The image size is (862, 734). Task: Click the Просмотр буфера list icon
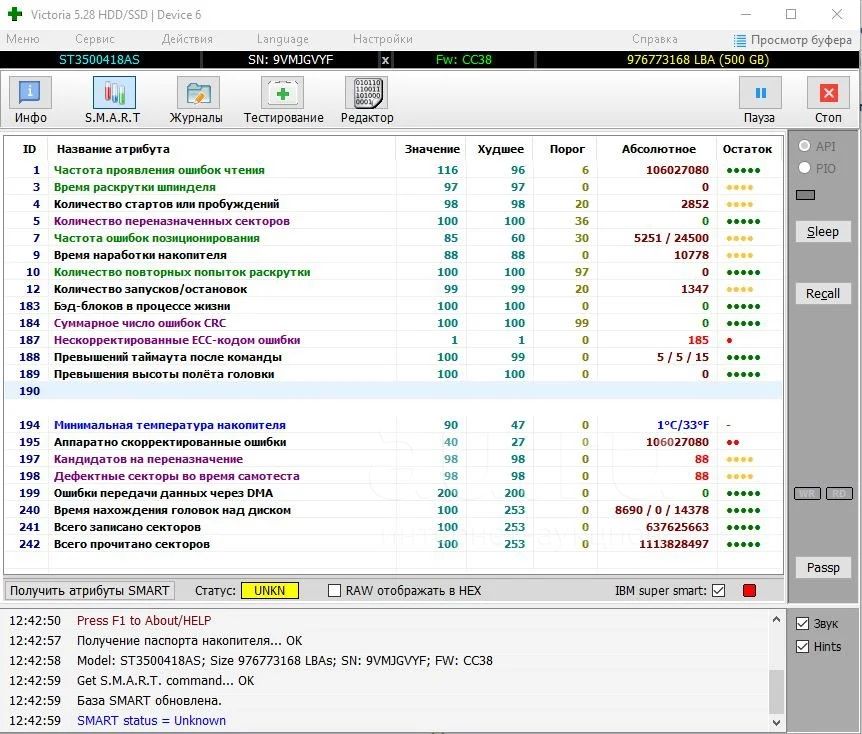[740, 40]
